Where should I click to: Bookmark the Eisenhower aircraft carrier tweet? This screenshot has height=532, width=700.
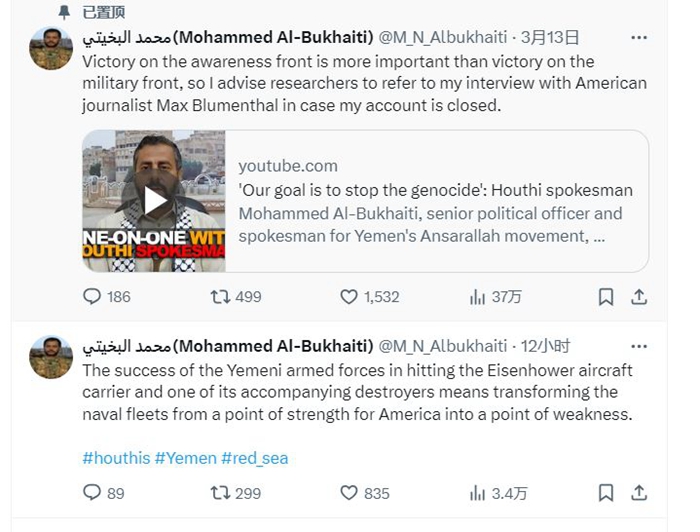pyautogui.click(x=606, y=493)
